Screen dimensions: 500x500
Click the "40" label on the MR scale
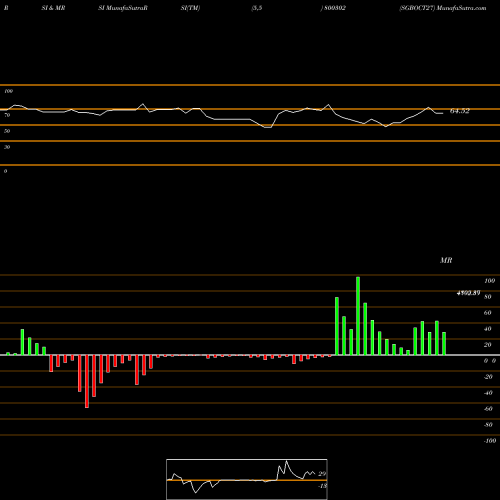(x=488, y=329)
